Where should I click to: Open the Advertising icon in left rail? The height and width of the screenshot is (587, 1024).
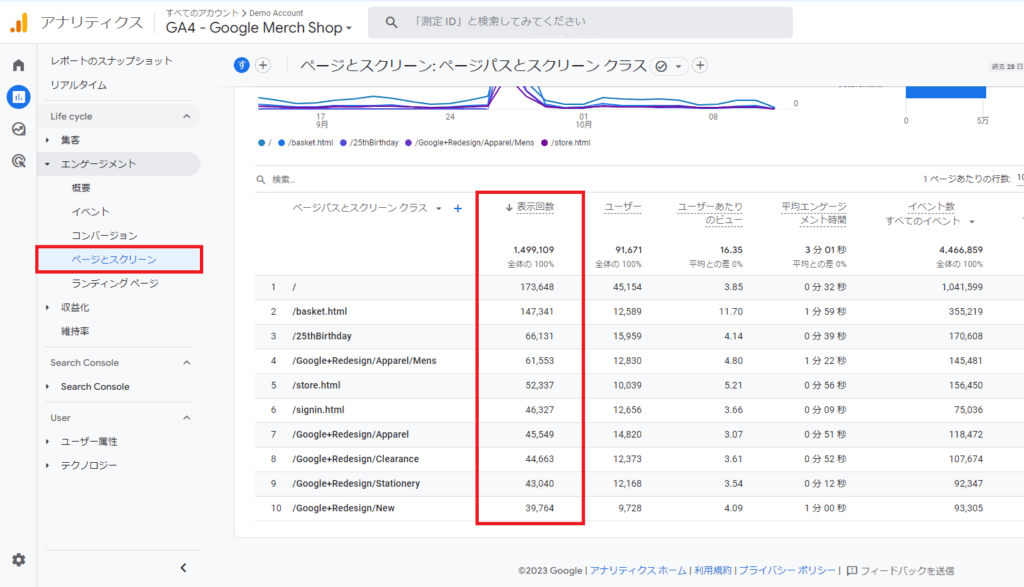[18, 161]
